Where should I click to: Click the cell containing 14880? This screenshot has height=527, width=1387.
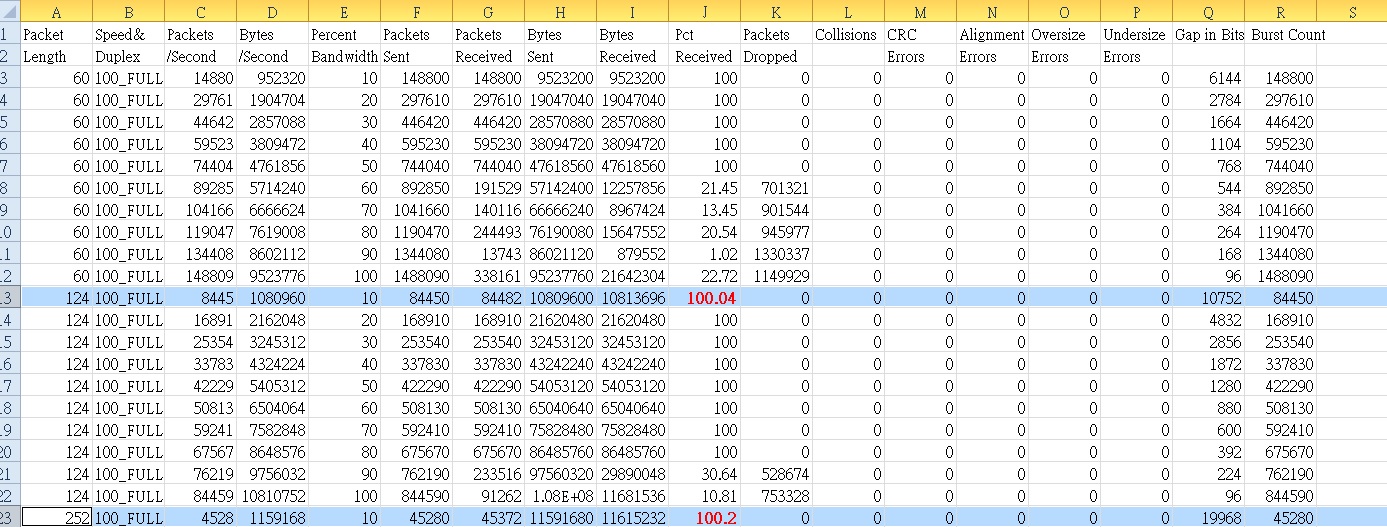(200, 78)
